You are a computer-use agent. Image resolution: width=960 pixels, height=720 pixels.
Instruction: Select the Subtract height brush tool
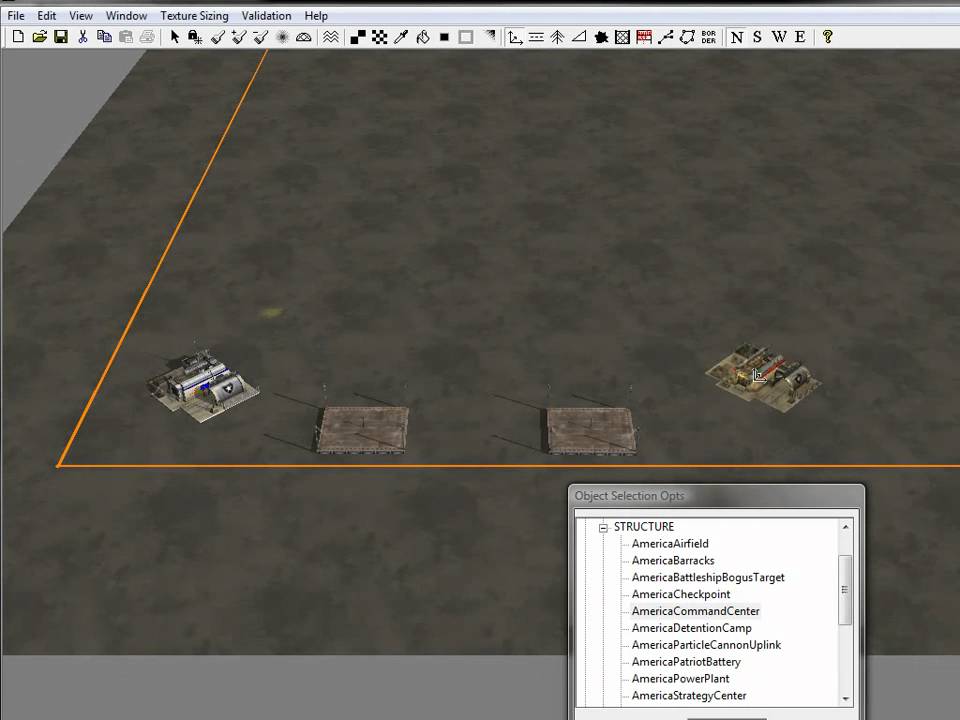click(x=260, y=37)
